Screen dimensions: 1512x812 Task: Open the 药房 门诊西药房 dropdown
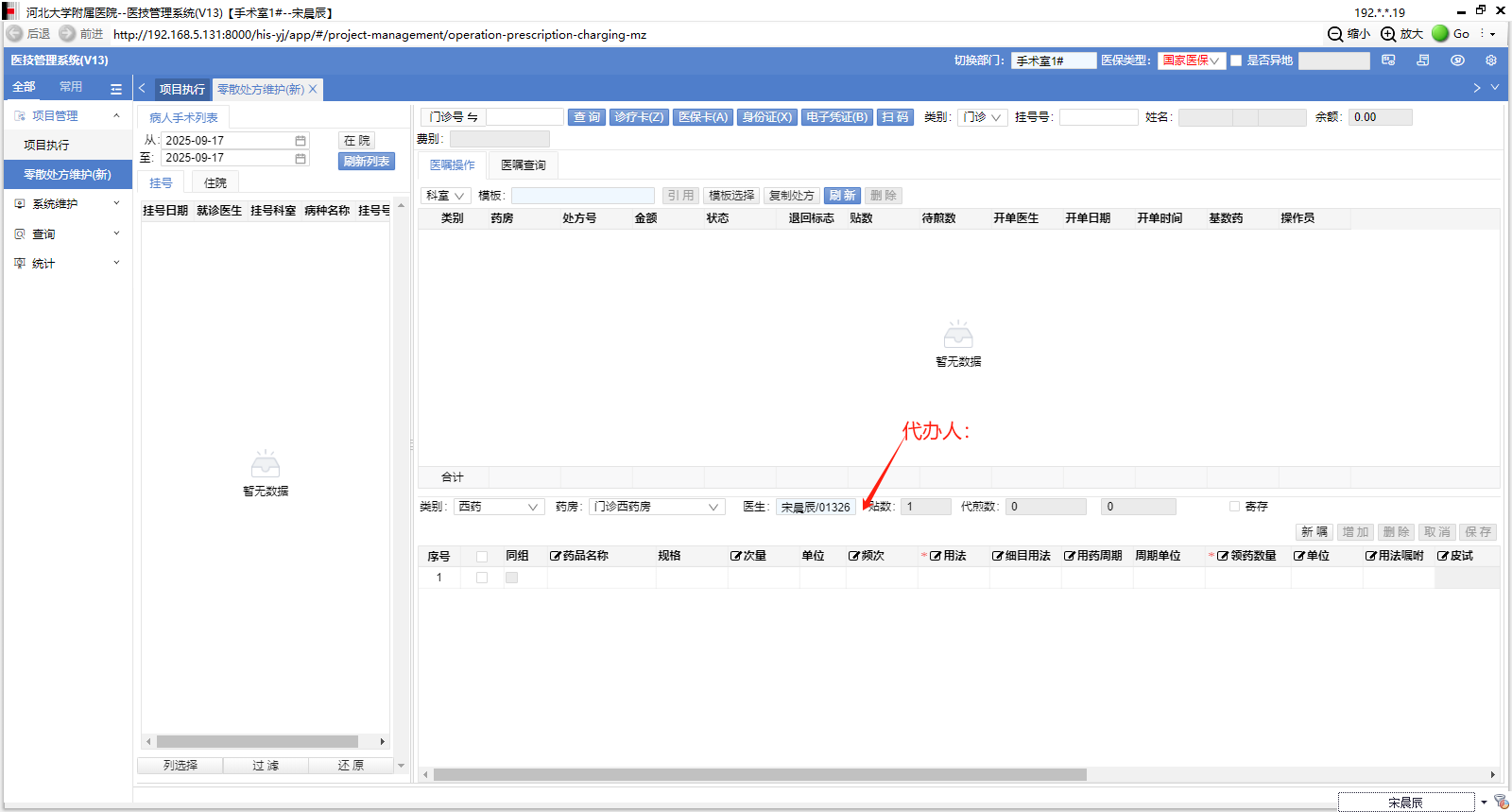657,507
